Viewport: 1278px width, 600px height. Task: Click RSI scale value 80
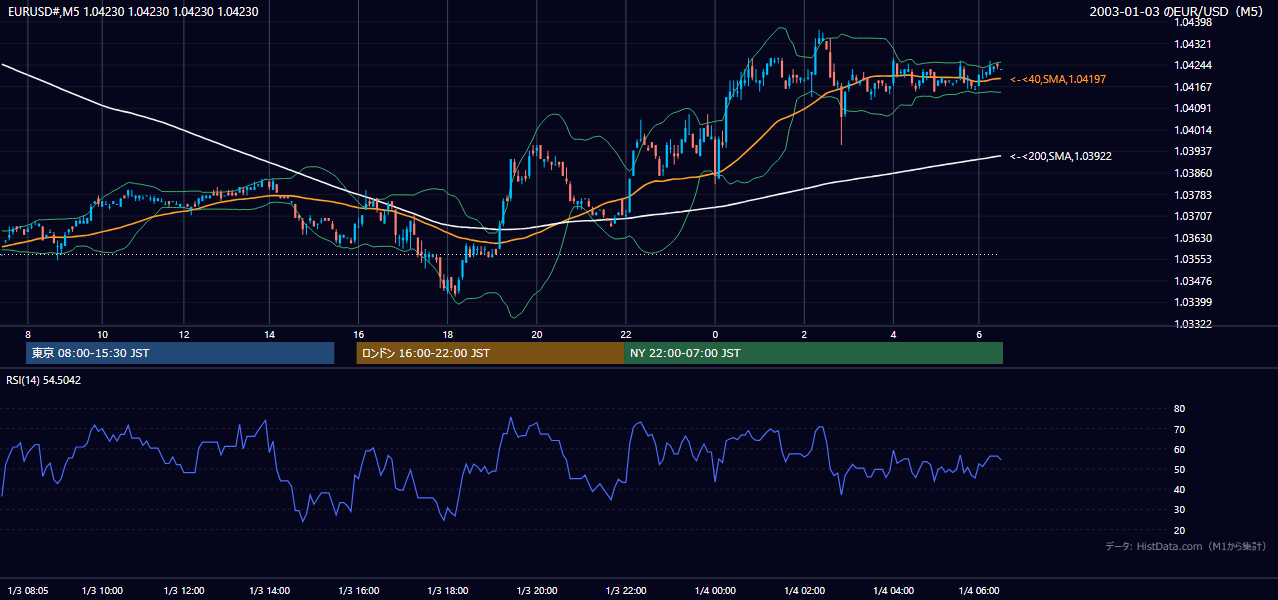[1179, 409]
